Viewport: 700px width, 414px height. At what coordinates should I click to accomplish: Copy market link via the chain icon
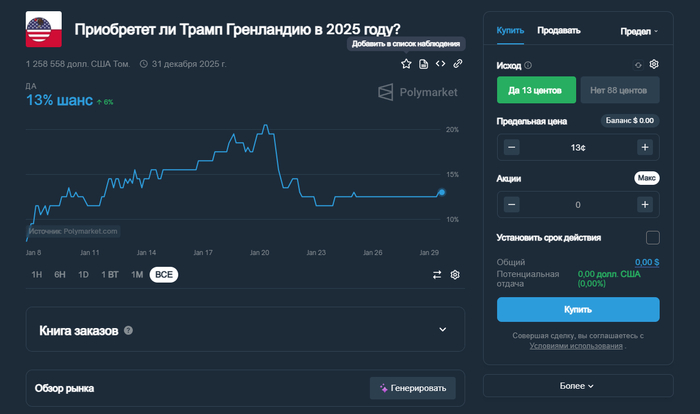(457, 64)
